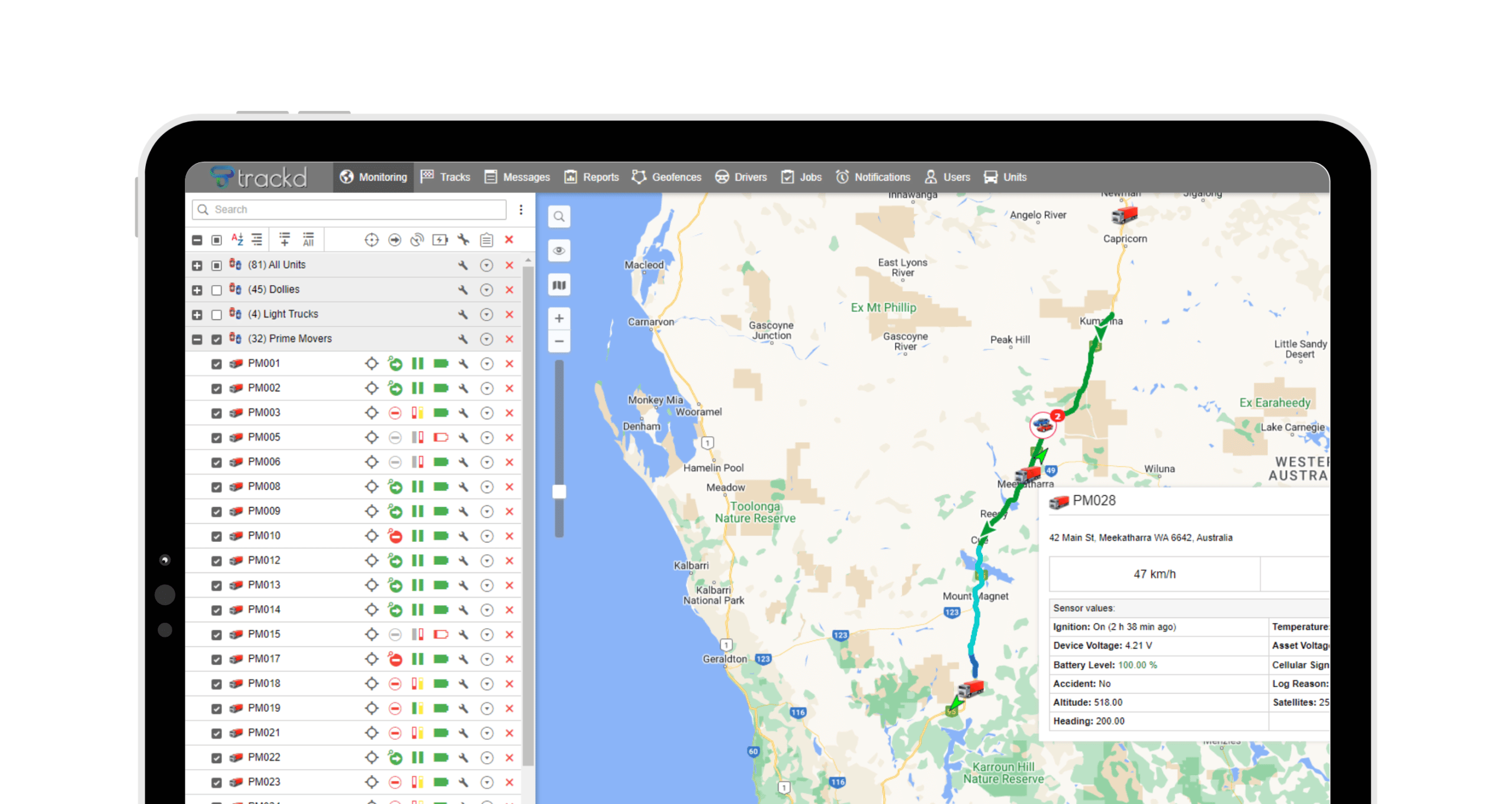Check the Light Trucks group checkbox
1512x804 pixels.
(x=217, y=315)
